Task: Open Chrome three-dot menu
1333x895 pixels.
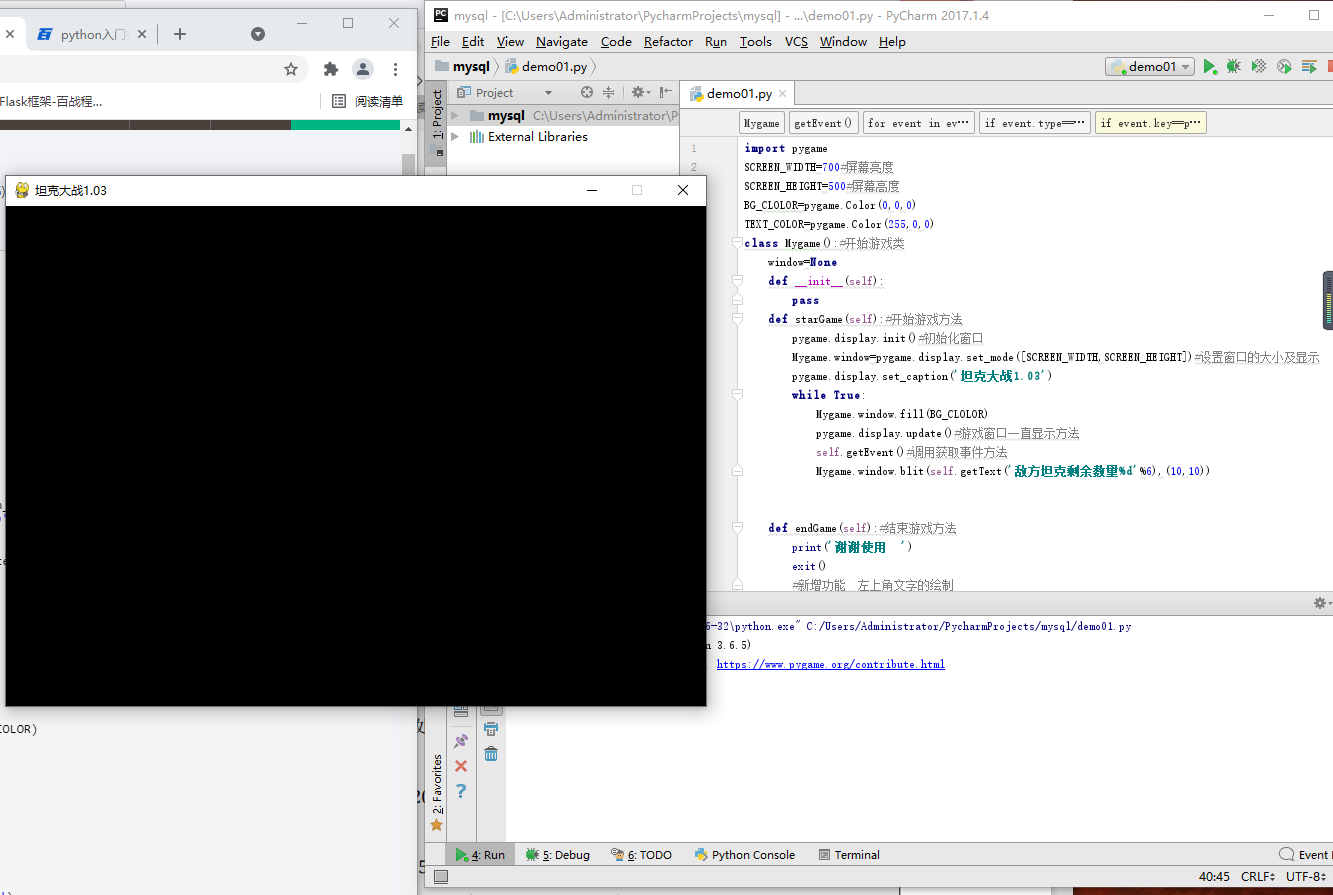Action: [x=396, y=69]
